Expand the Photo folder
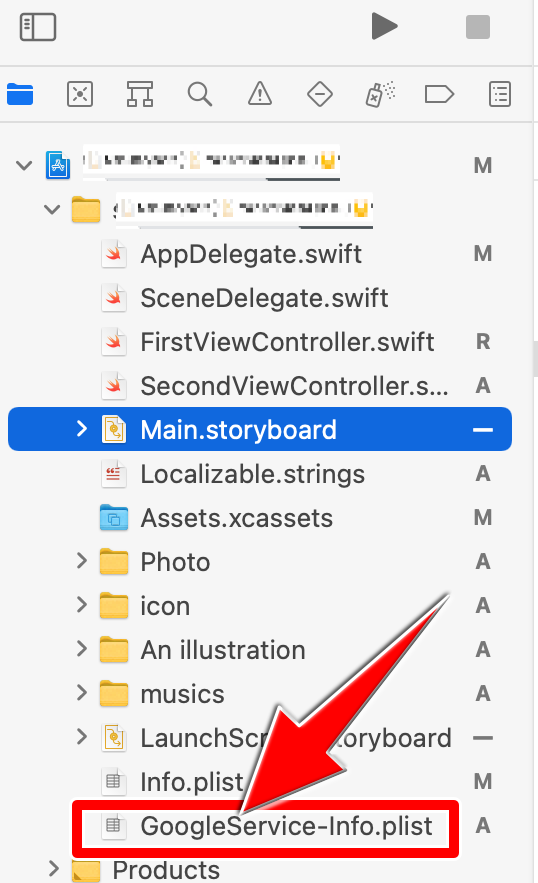 tap(82, 561)
